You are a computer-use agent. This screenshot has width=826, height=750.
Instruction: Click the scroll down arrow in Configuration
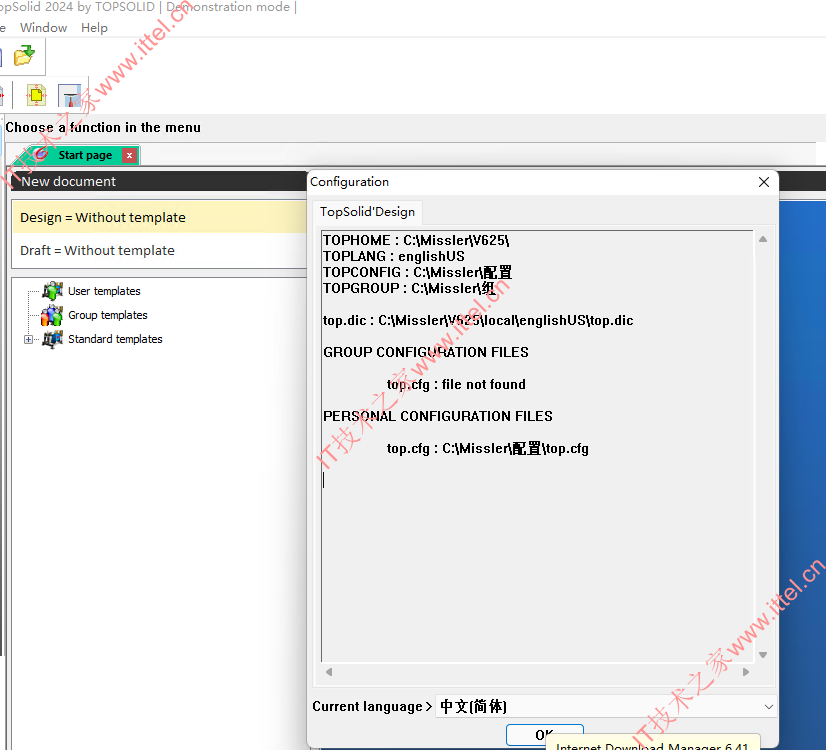[x=763, y=655]
